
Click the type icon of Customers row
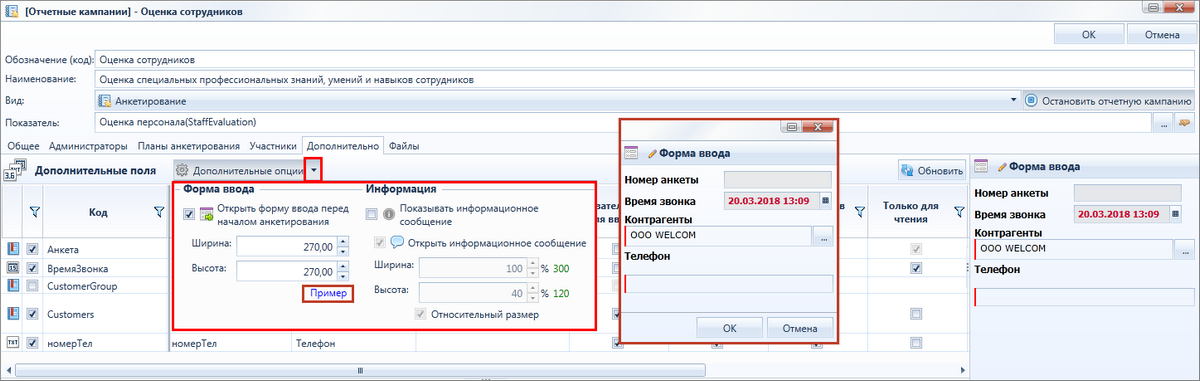click(x=14, y=313)
